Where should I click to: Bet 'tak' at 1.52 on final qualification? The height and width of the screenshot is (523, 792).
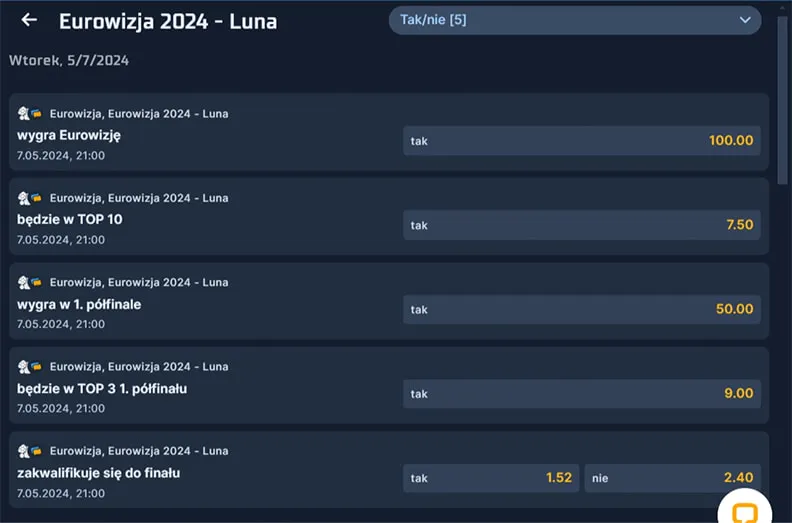pos(491,478)
